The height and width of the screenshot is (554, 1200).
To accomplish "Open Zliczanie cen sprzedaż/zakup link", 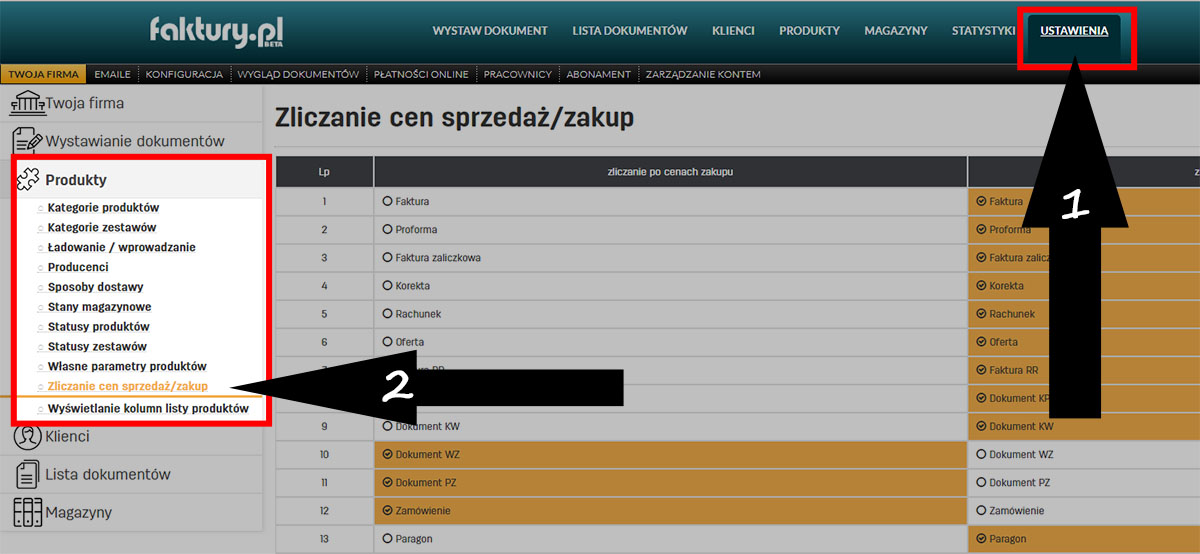I will [x=127, y=386].
